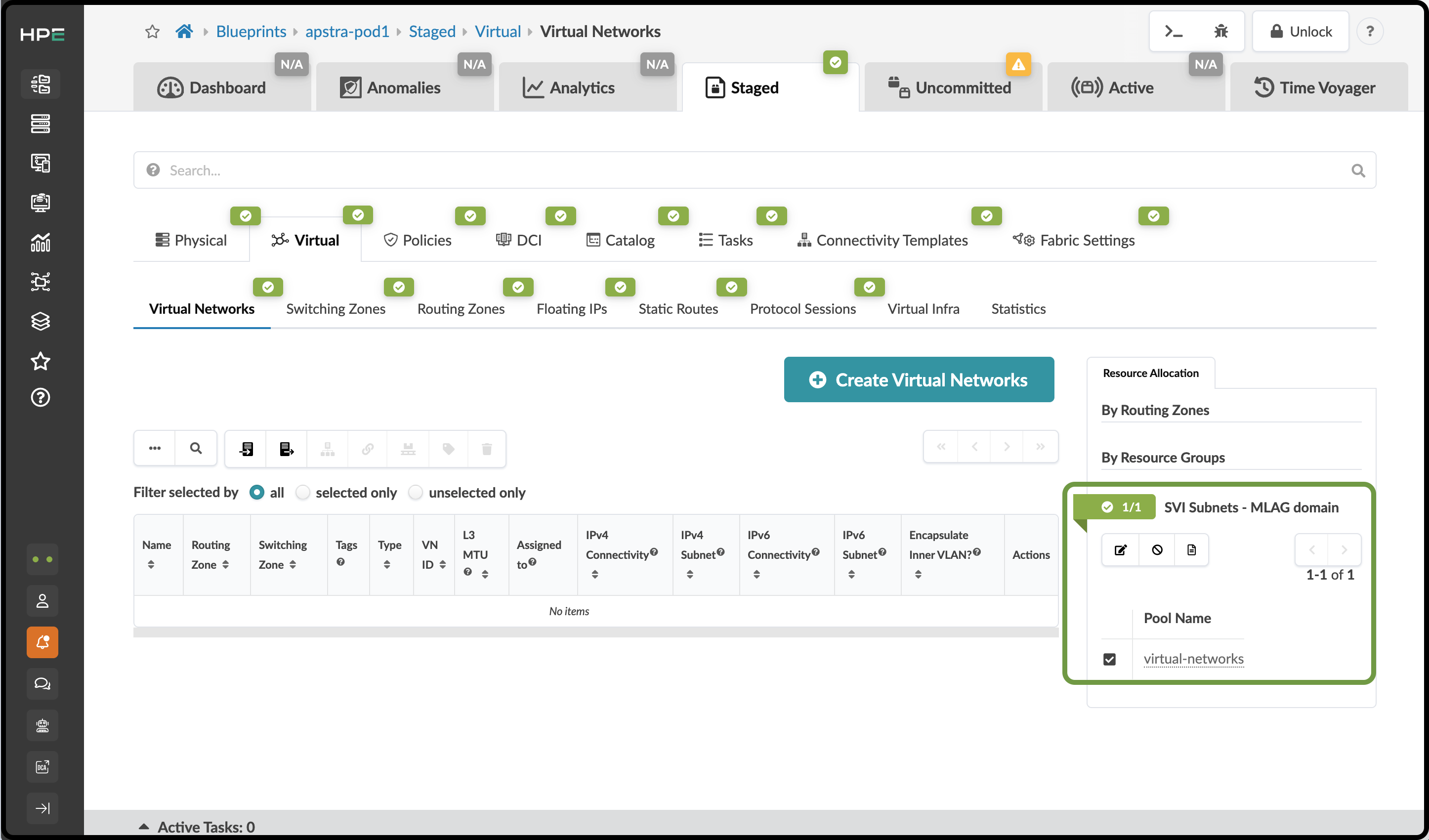This screenshot has width=1429, height=840.
Task: Click the search field magnifier icon
Action: [x=1358, y=170]
